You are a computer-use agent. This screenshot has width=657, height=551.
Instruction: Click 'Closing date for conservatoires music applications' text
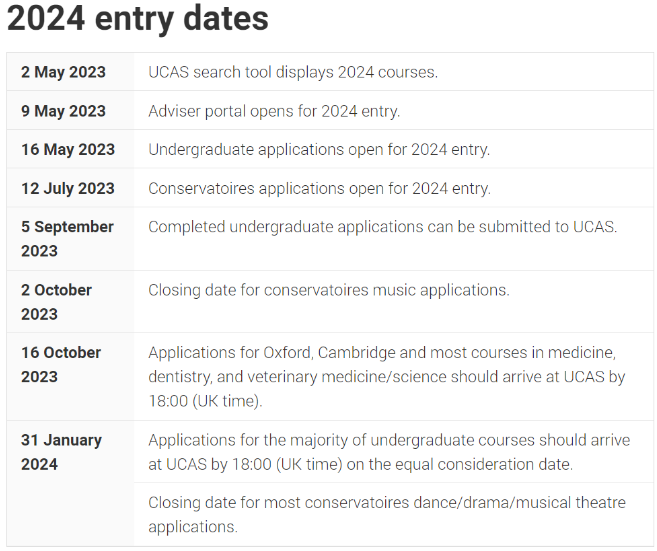click(x=329, y=290)
